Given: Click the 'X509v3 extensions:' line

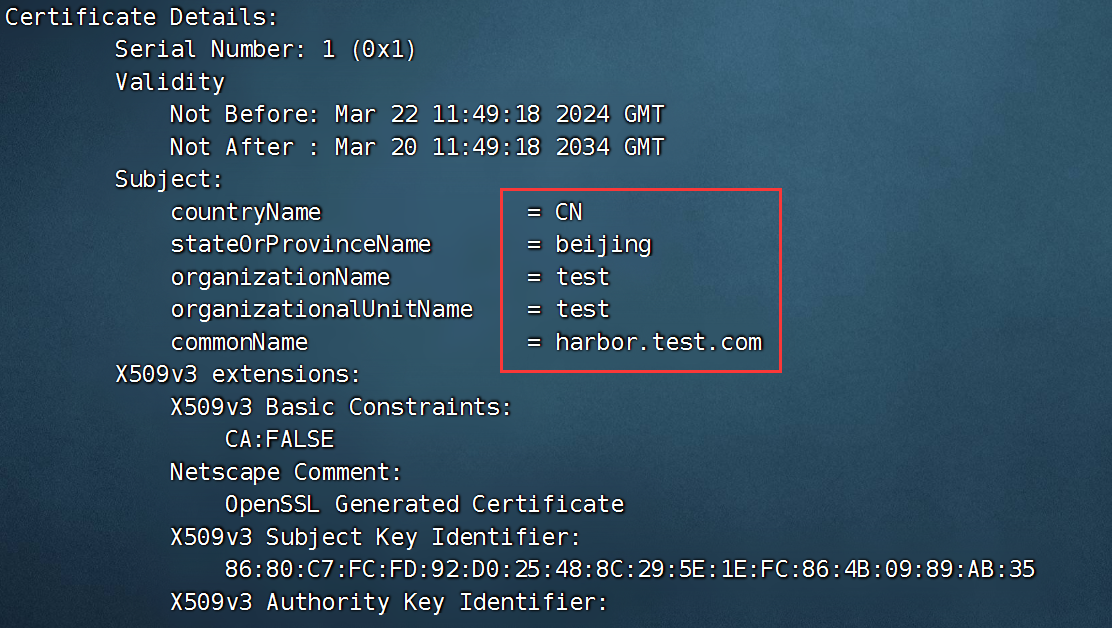Looking at the screenshot, I should [x=238, y=374].
